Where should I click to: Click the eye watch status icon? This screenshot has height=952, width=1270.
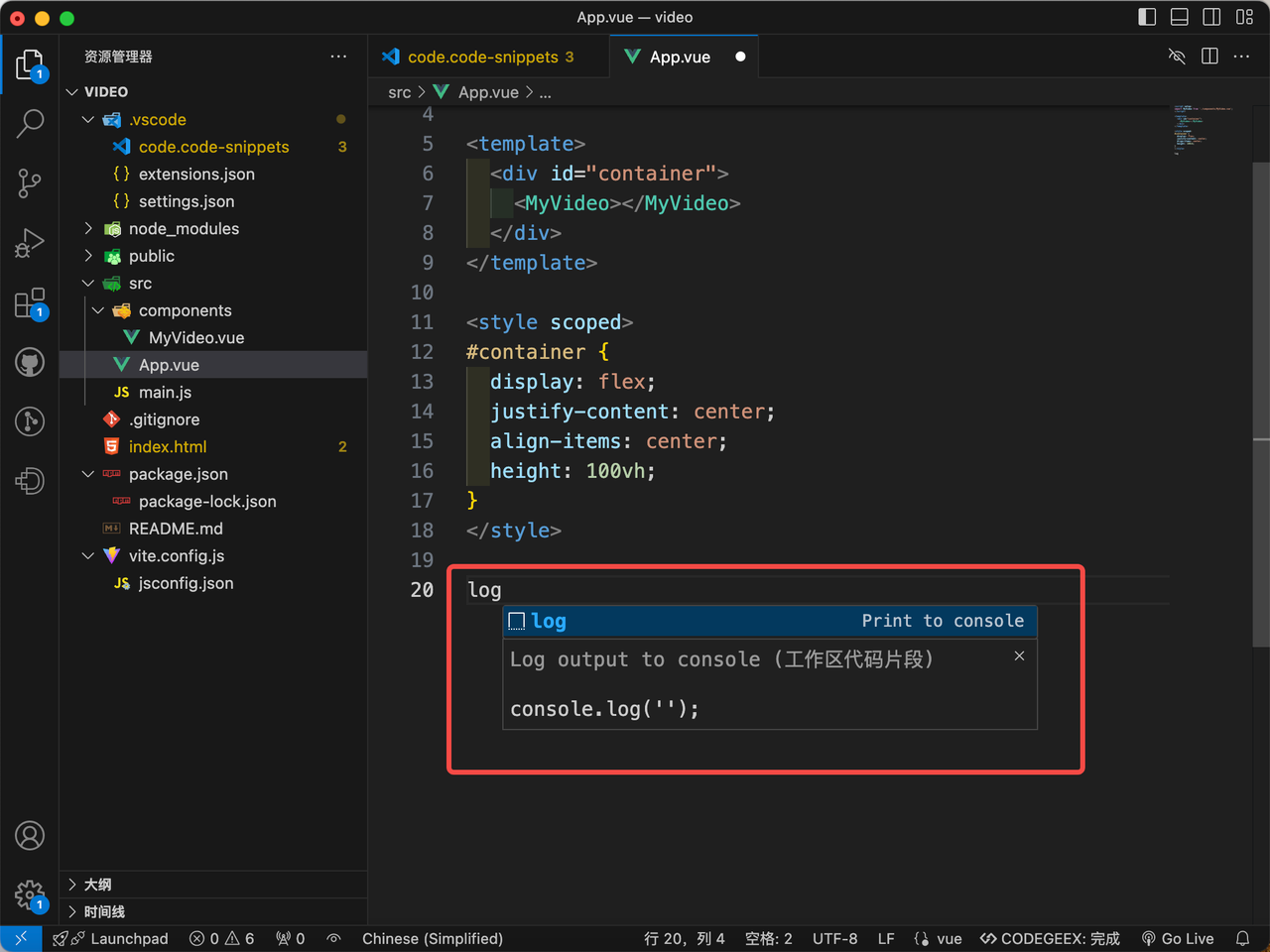pos(334,938)
